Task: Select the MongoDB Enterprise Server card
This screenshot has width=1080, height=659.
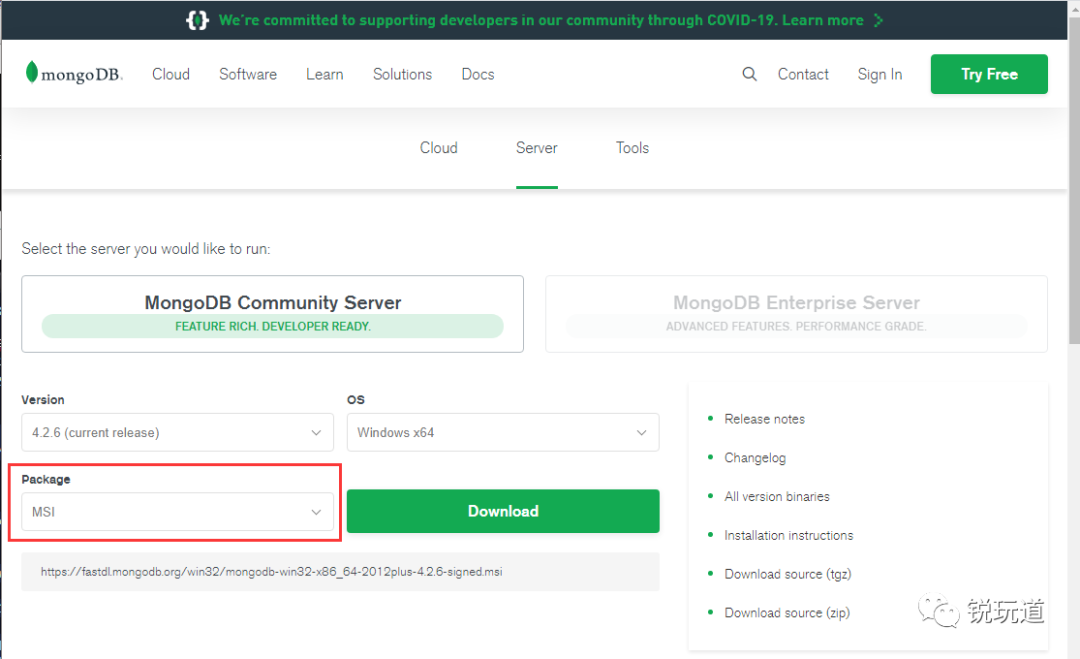Action: tap(796, 314)
